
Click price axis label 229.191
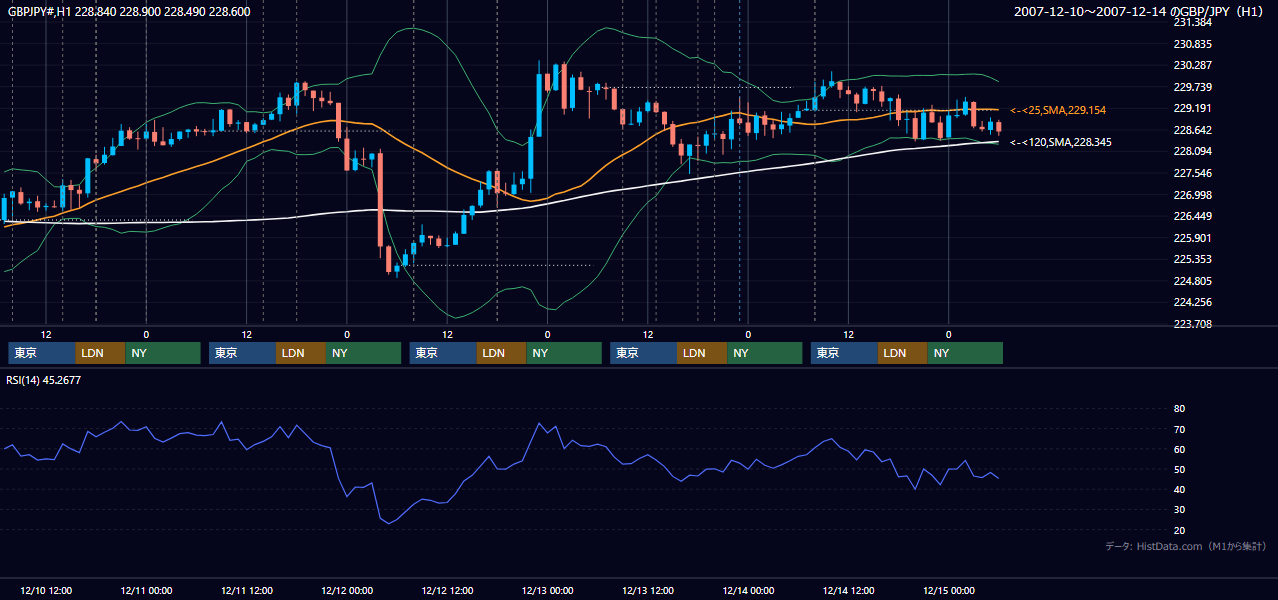1193,108
